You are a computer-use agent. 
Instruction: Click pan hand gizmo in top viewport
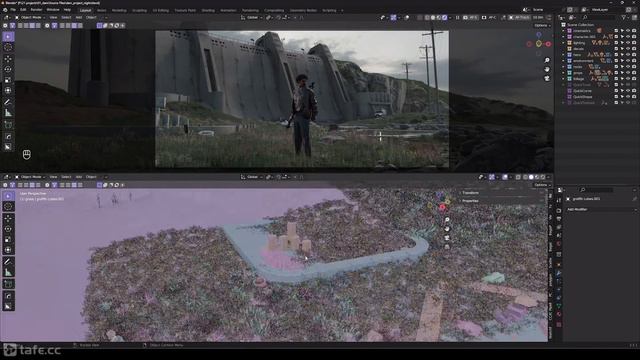pyautogui.click(x=547, y=69)
